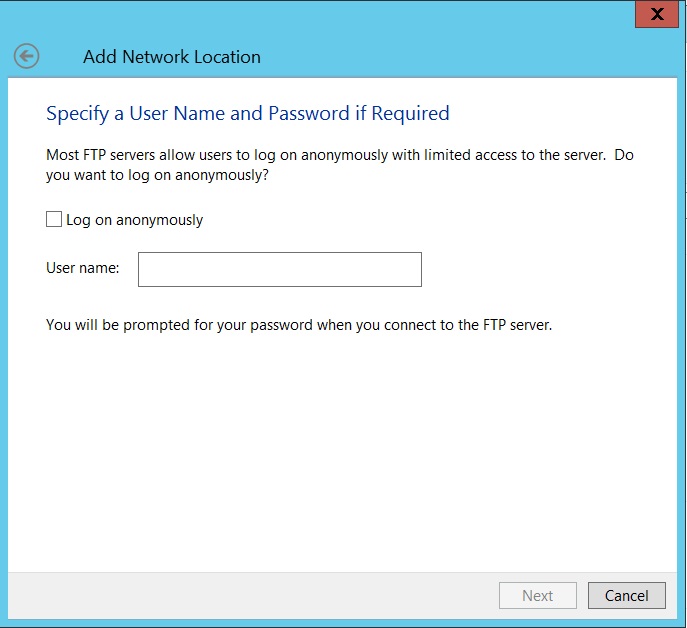This screenshot has width=687, height=628.
Task: Click the 'you want to log on anonymously?' line
Action: point(157,175)
